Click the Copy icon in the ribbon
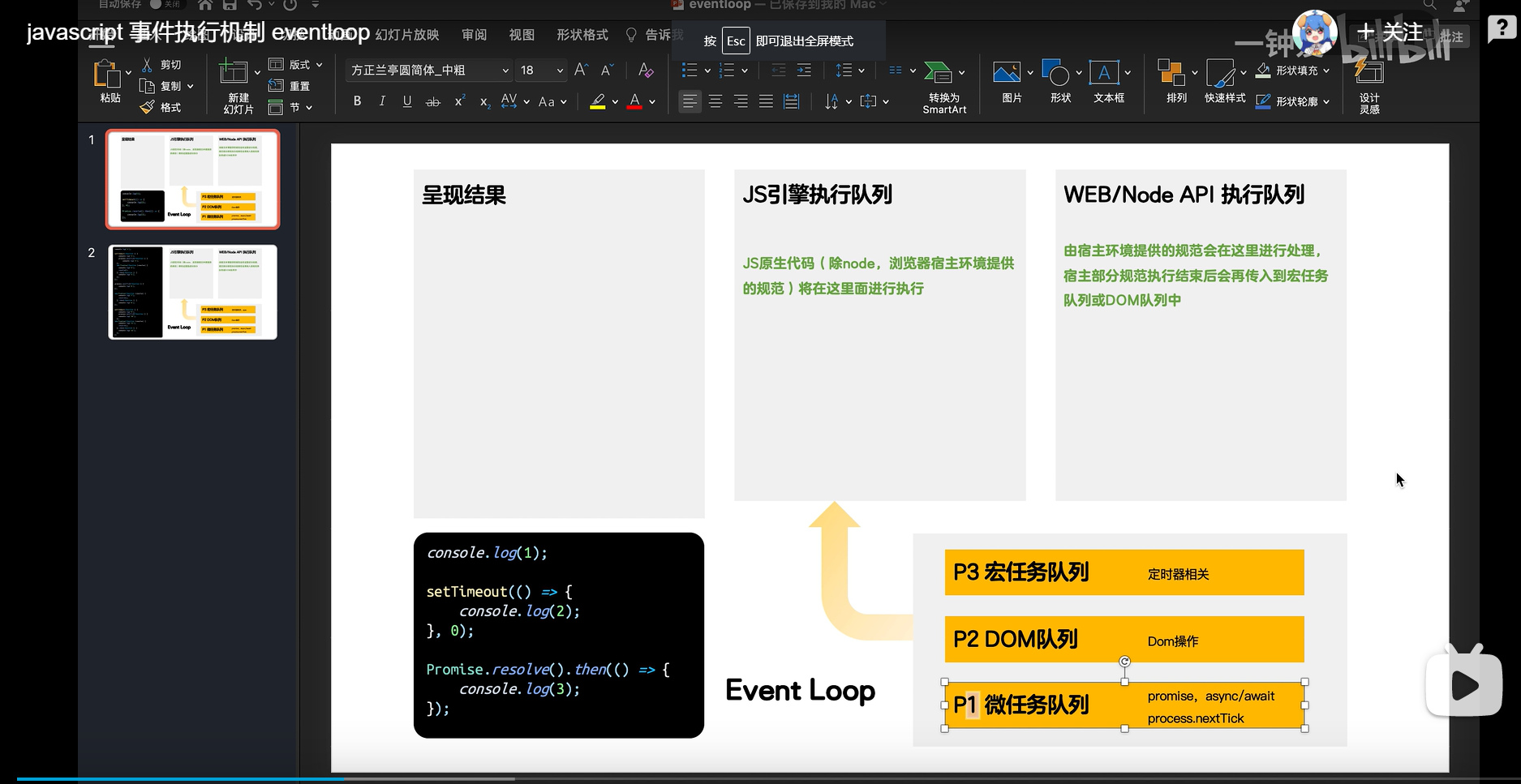The height and width of the screenshot is (784, 1521). tap(147, 86)
